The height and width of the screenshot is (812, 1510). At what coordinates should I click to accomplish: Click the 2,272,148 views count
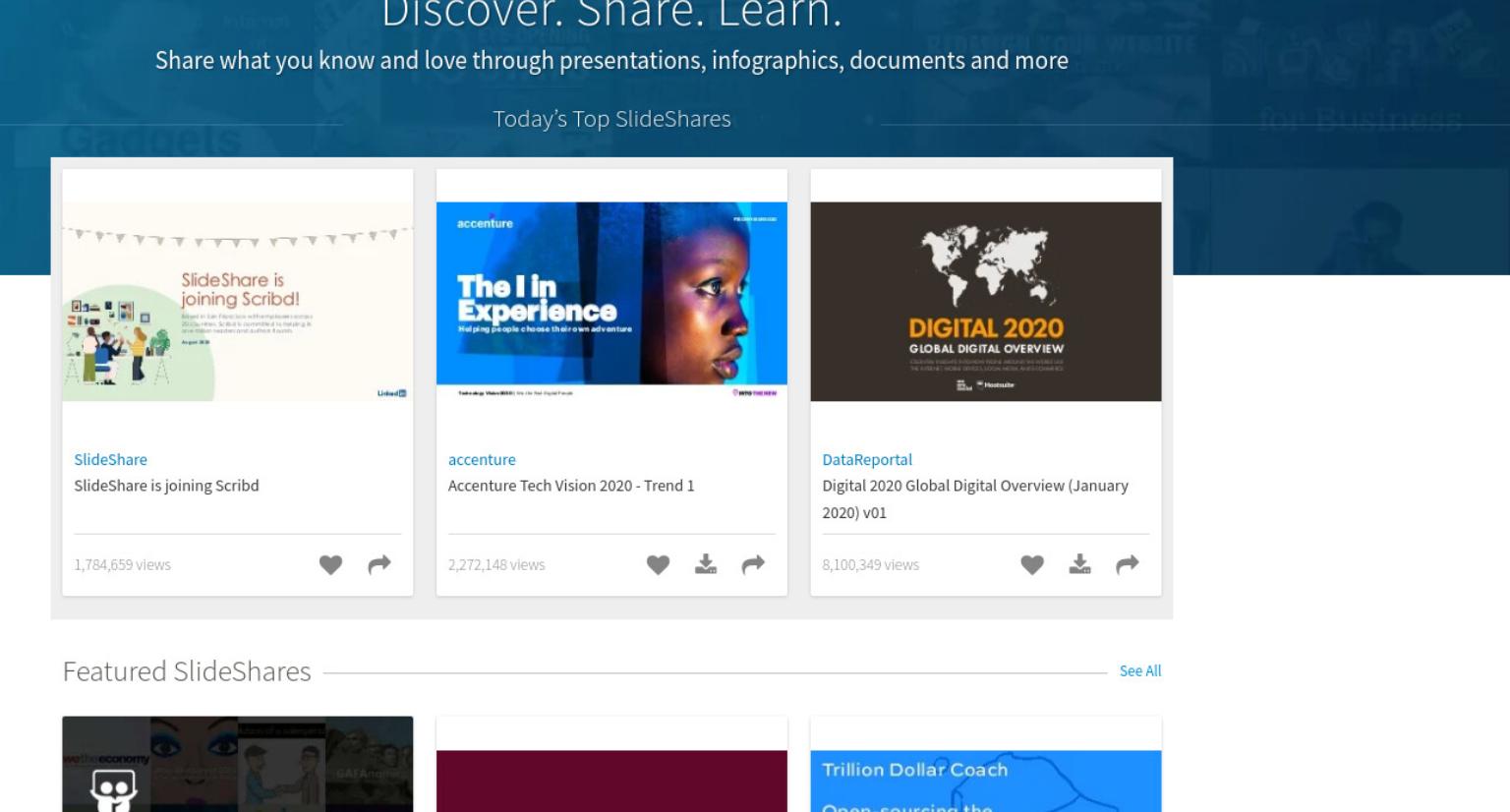(496, 565)
